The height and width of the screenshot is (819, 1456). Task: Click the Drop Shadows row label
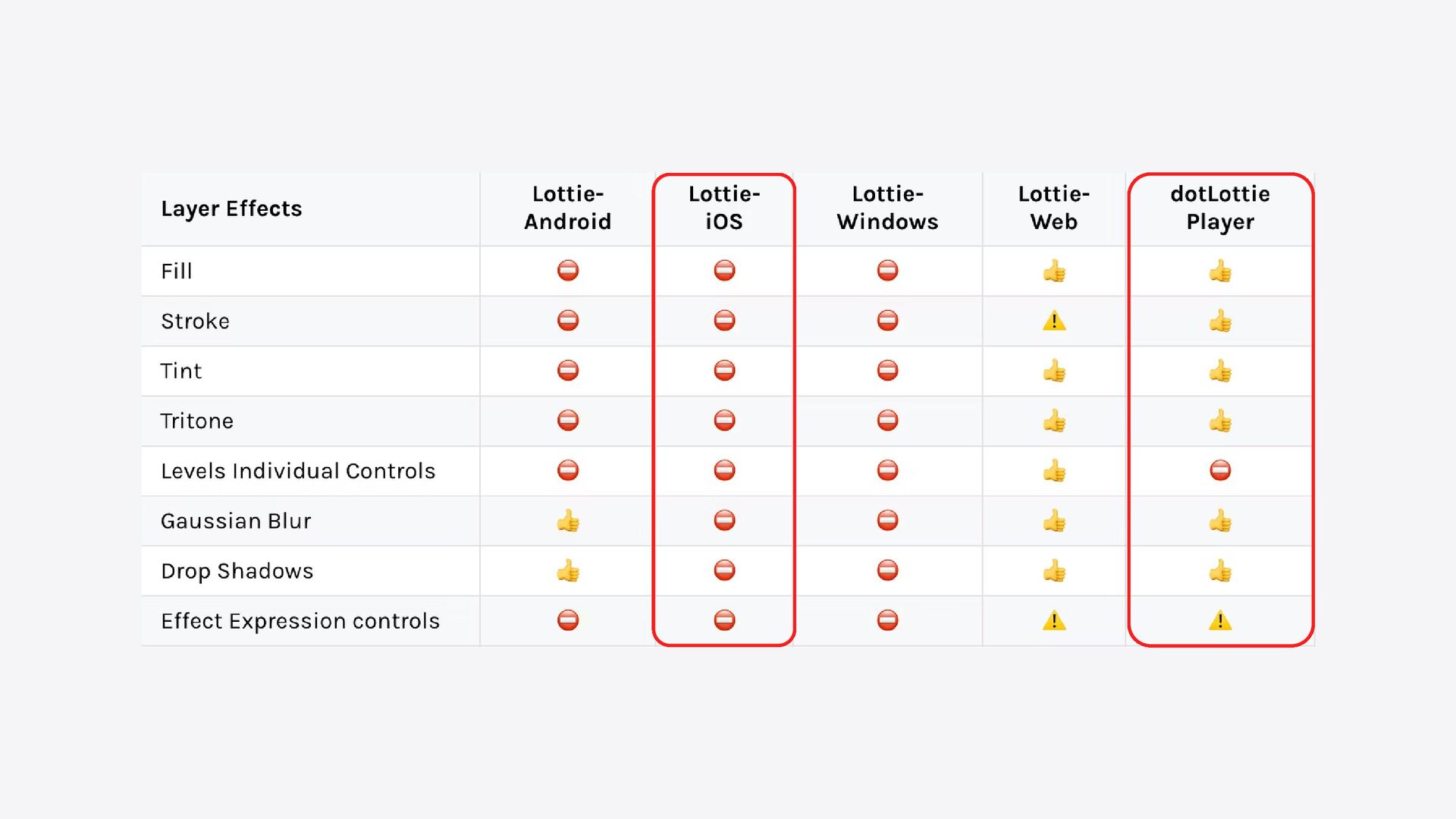pyautogui.click(x=237, y=571)
